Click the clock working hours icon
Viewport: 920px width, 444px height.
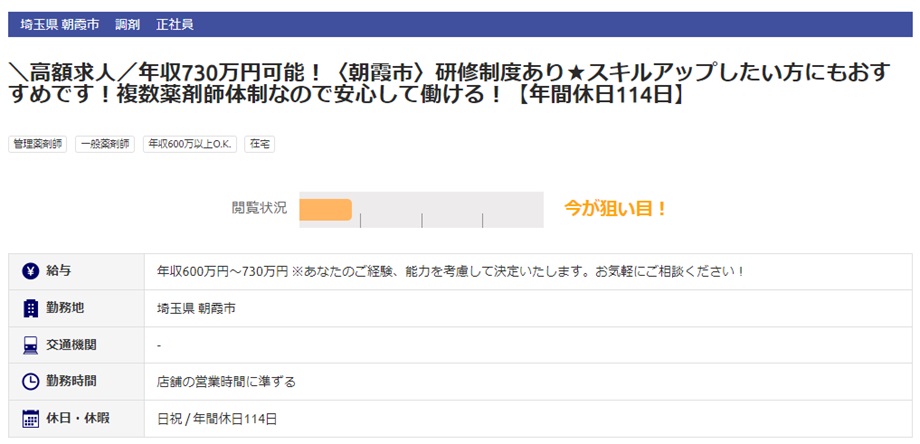pos(30,381)
